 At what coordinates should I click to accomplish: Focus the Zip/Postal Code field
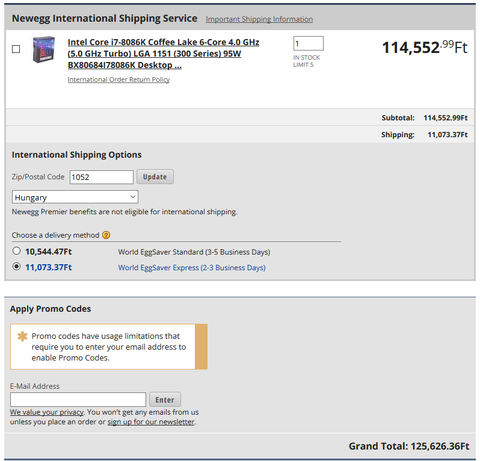click(102, 177)
